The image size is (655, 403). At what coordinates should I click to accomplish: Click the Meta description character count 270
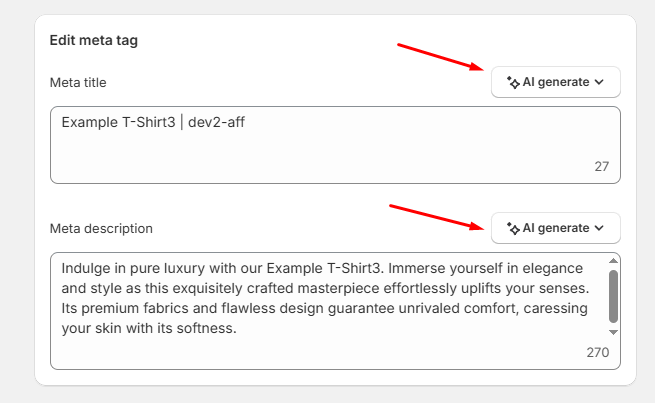597,352
